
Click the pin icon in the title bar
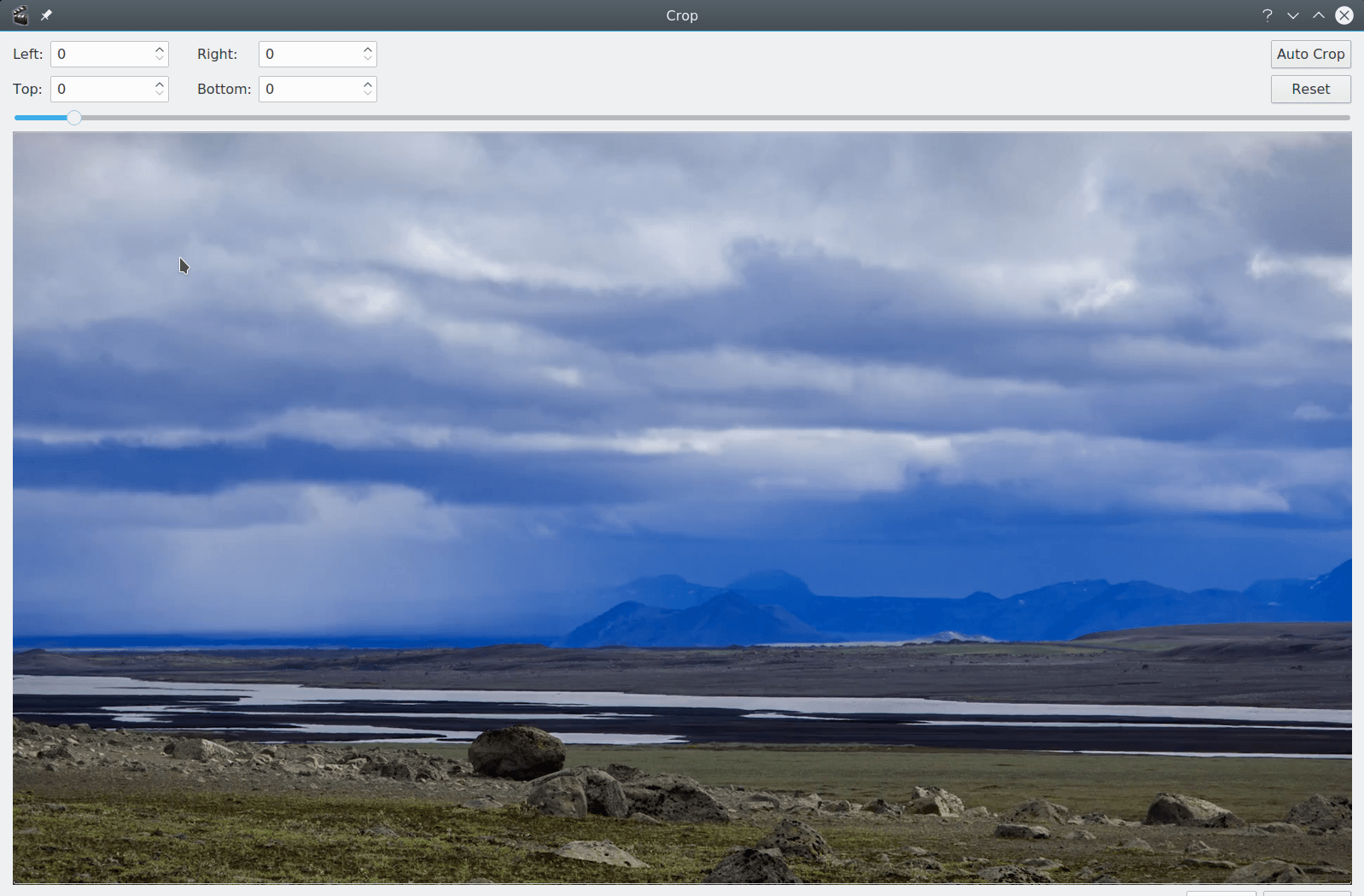(46, 15)
